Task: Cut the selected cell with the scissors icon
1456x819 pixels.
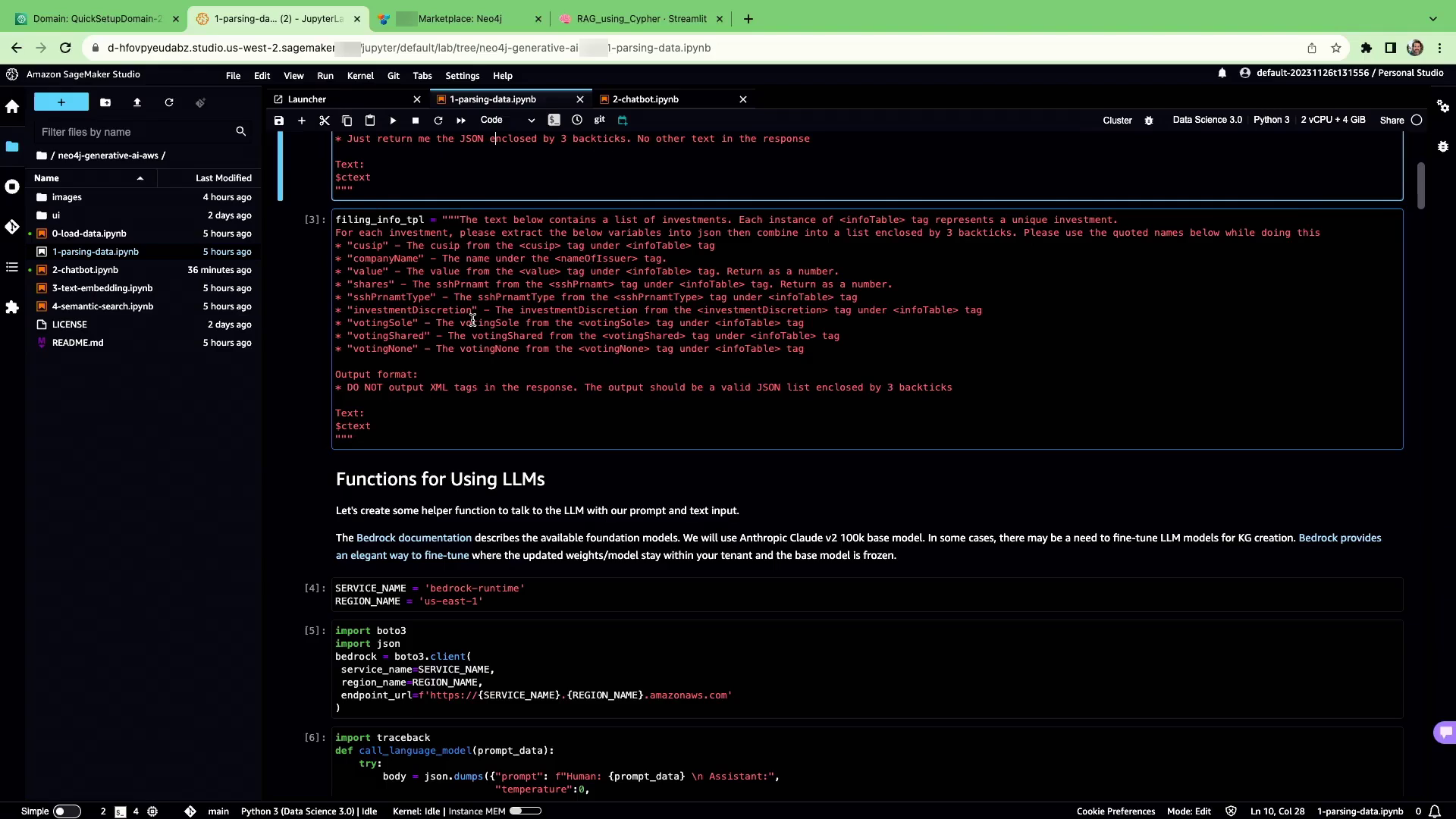Action: click(325, 121)
